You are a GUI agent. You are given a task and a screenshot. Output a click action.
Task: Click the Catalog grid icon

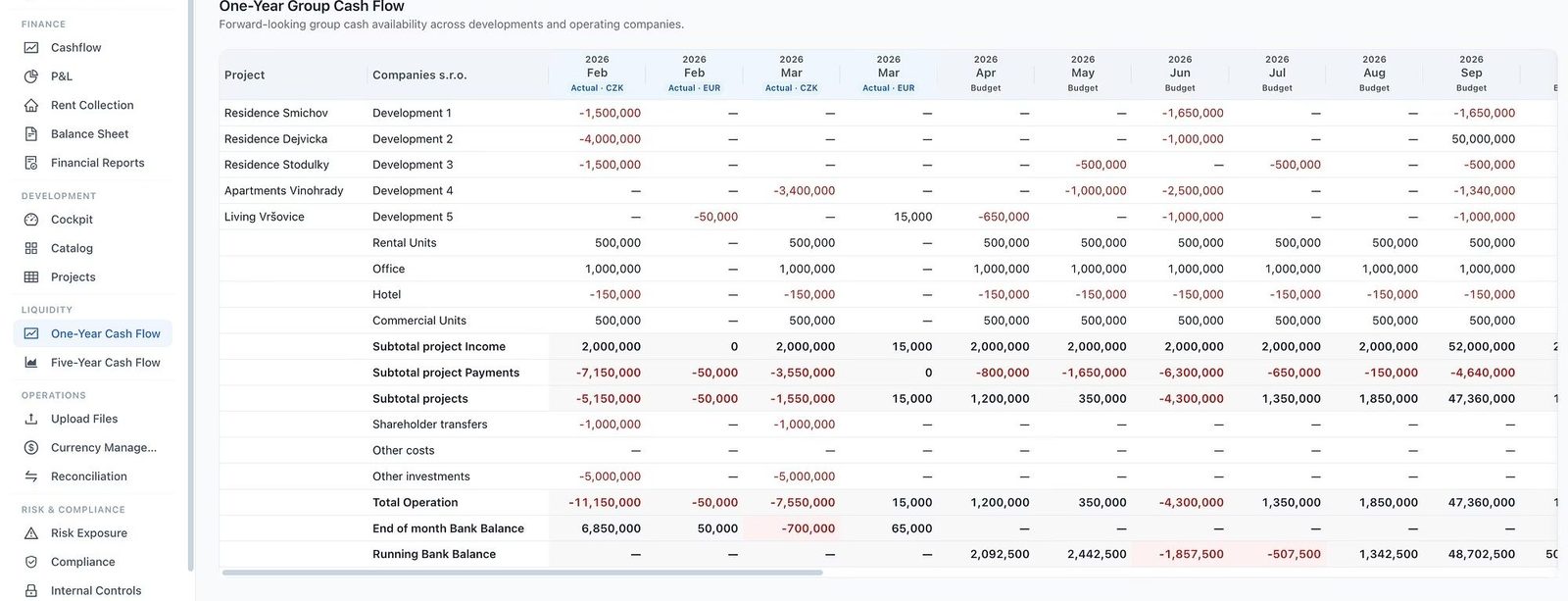tap(31, 248)
